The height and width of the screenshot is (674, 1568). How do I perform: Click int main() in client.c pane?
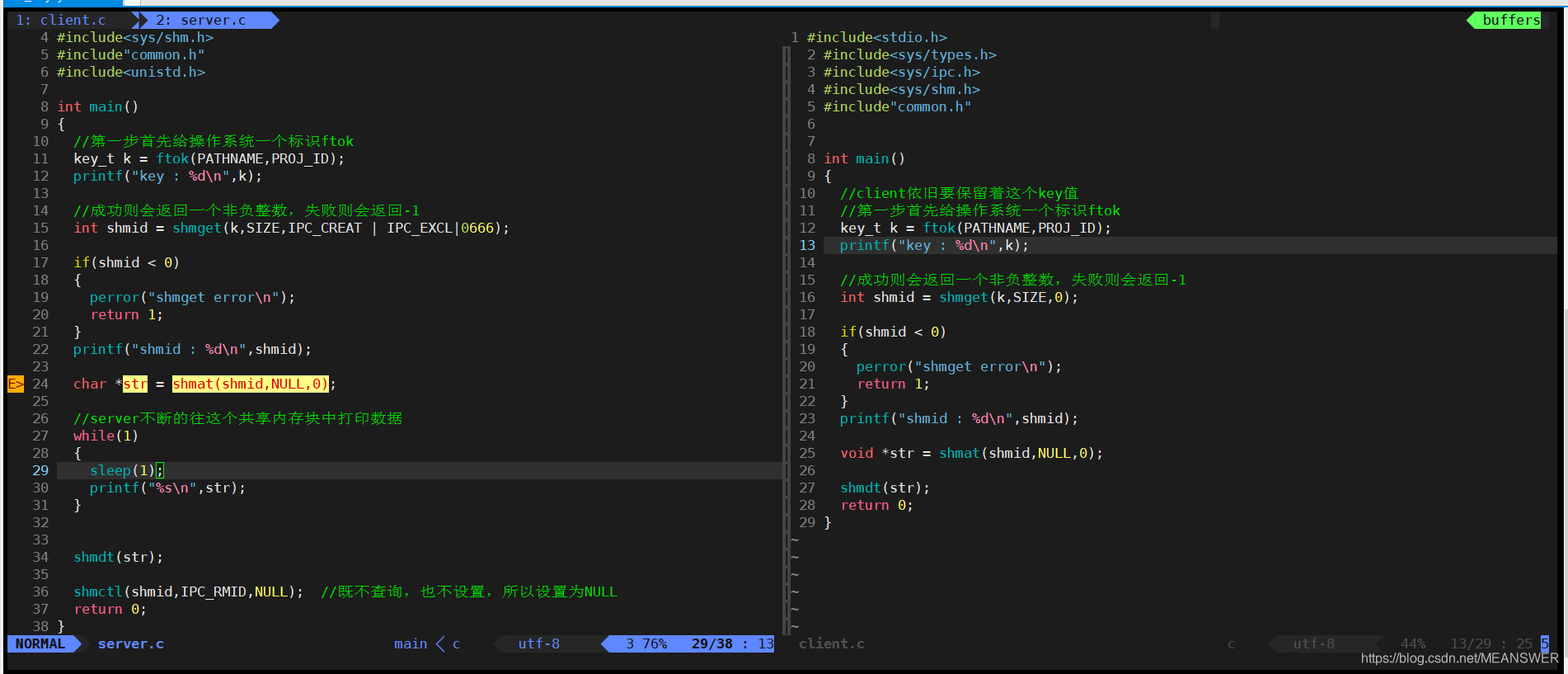point(864,158)
